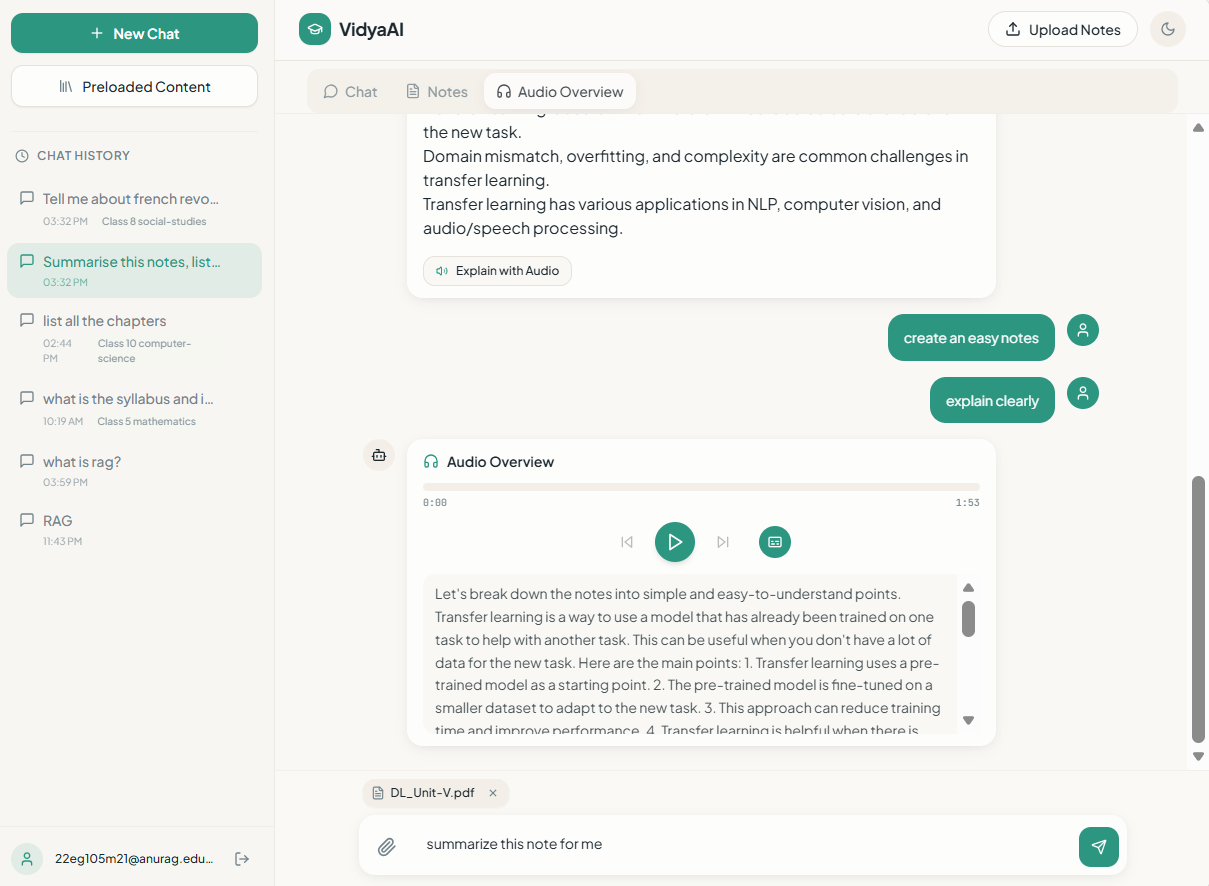The height and width of the screenshot is (886, 1209).
Task: Click the chat icon next to 'list all the chapters'
Action: [x=27, y=320]
